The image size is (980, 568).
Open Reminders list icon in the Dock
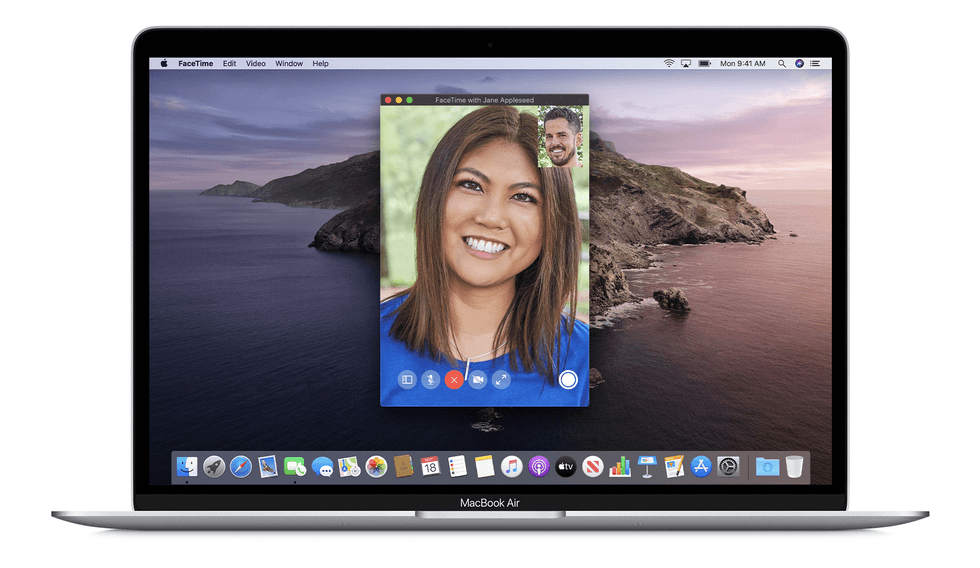(x=458, y=466)
